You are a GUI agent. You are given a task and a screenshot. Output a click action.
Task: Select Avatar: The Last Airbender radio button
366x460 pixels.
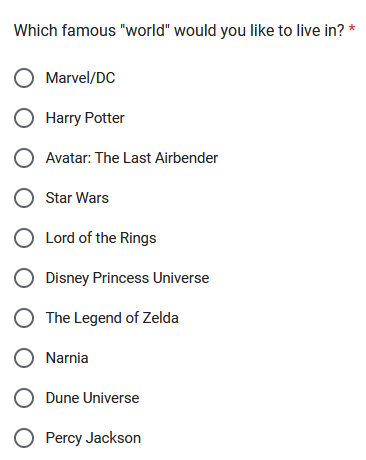click(x=24, y=158)
